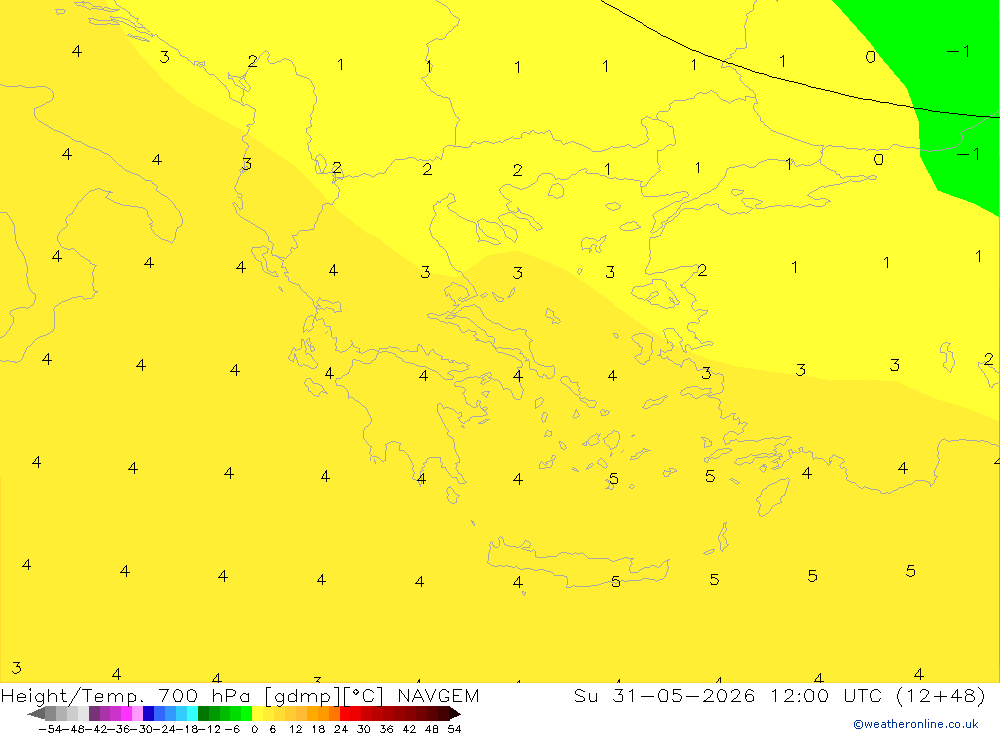Click the yellow legend swatch above 0

tap(258, 714)
